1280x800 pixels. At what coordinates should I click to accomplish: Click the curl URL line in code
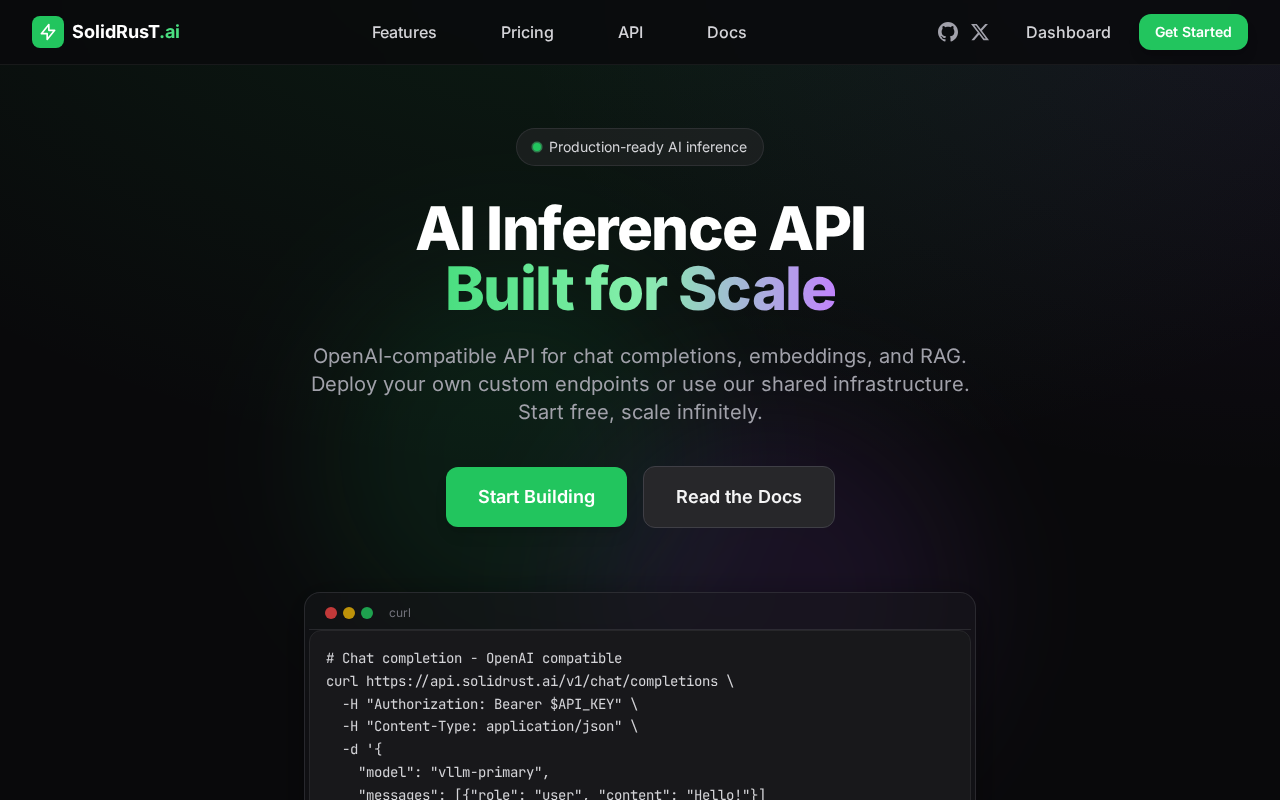click(530, 681)
